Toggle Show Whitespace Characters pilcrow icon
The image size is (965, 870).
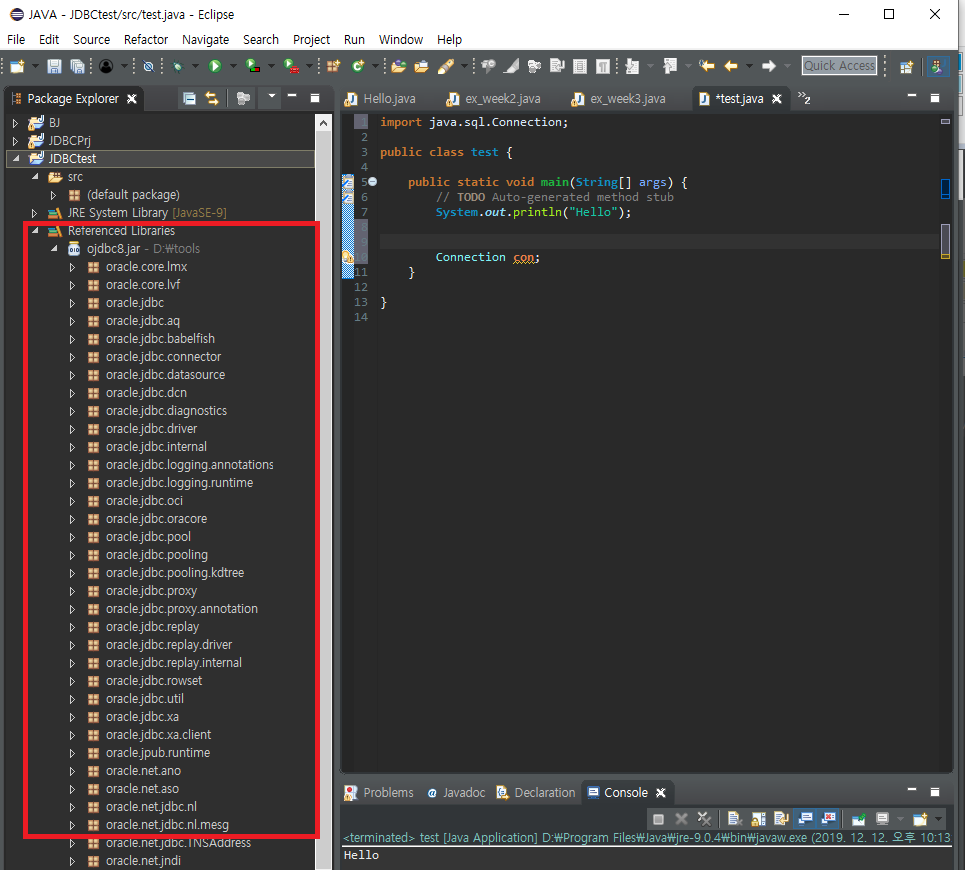(604, 66)
